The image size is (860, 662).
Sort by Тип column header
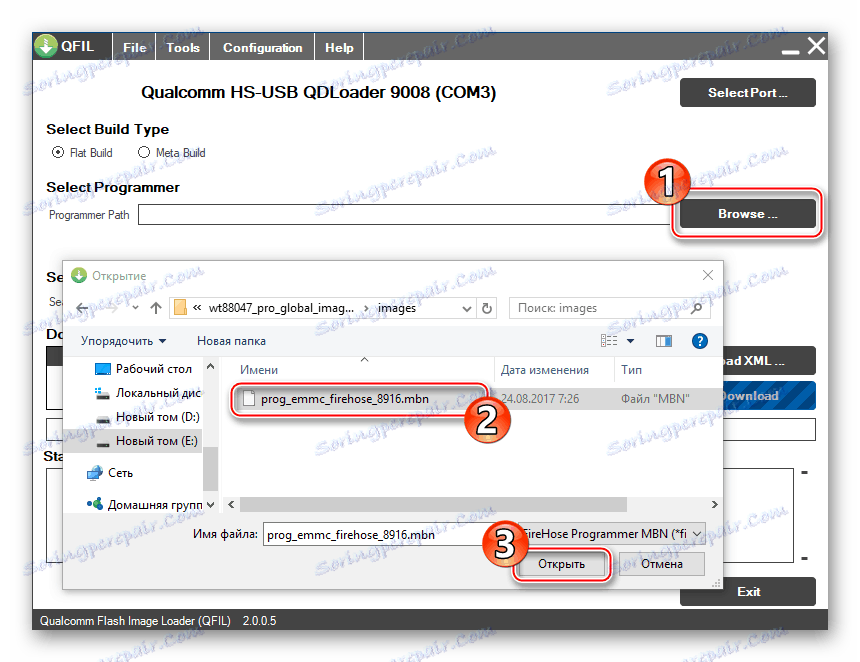[x=631, y=370]
